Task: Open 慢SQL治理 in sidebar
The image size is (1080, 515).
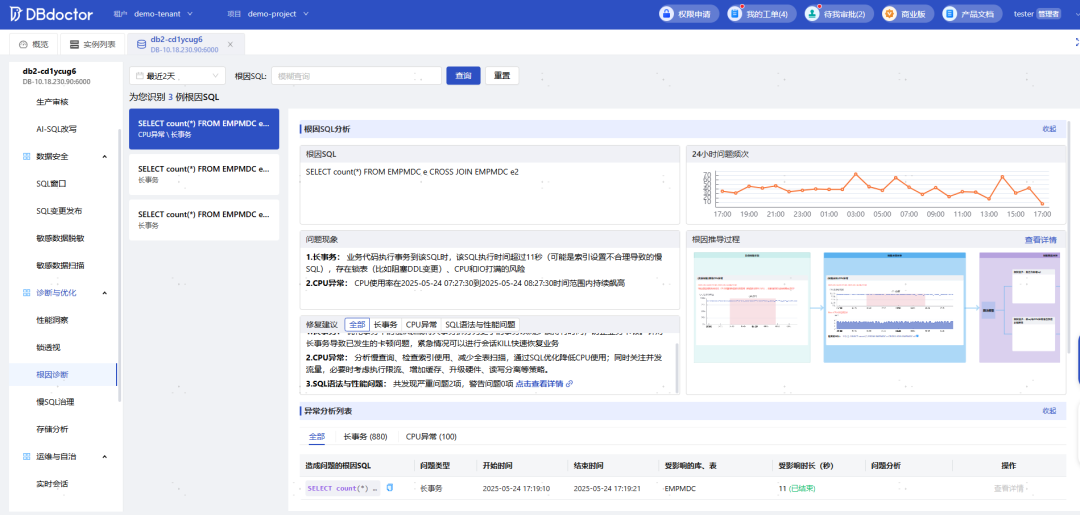Action: tap(55, 401)
